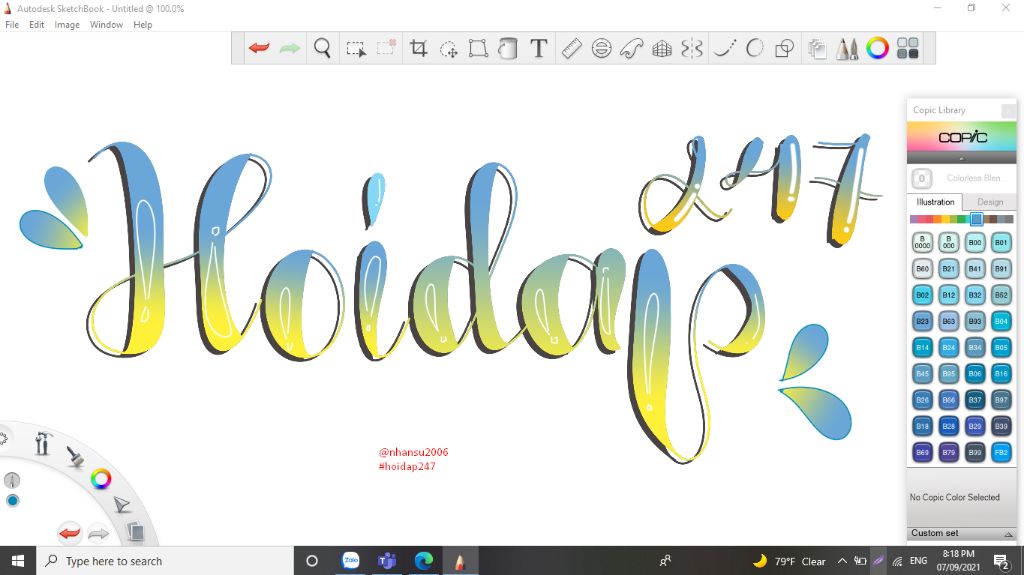Enable the Ellipse guide
Screen dimensions: 1024x575
point(601,48)
